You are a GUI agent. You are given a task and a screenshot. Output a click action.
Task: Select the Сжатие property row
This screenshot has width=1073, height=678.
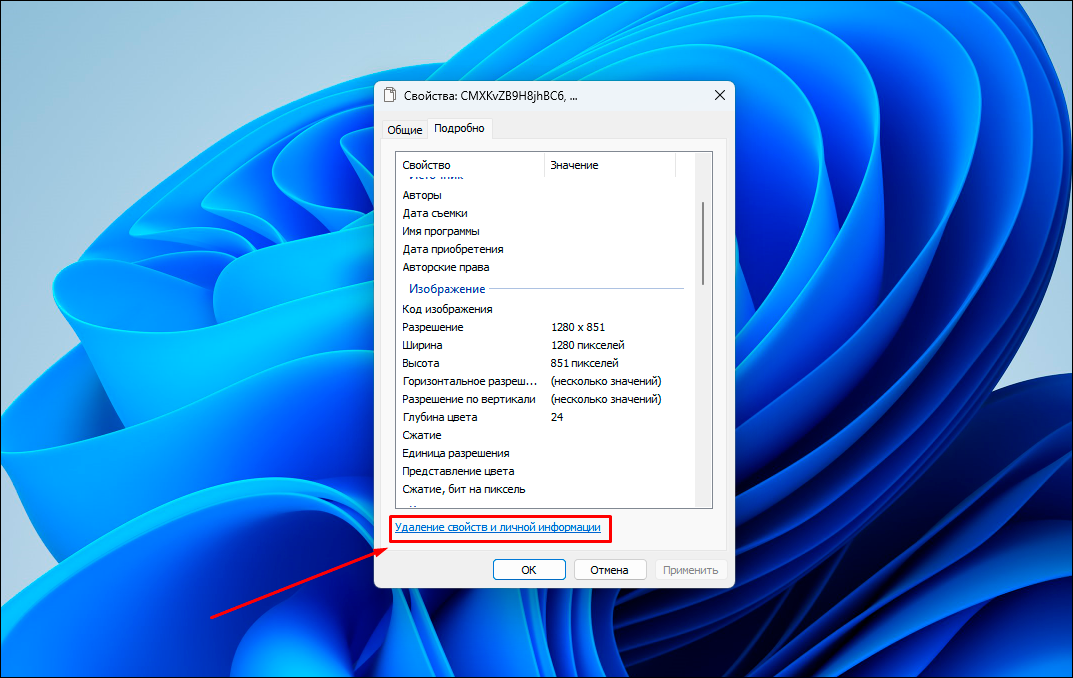(x=545, y=435)
